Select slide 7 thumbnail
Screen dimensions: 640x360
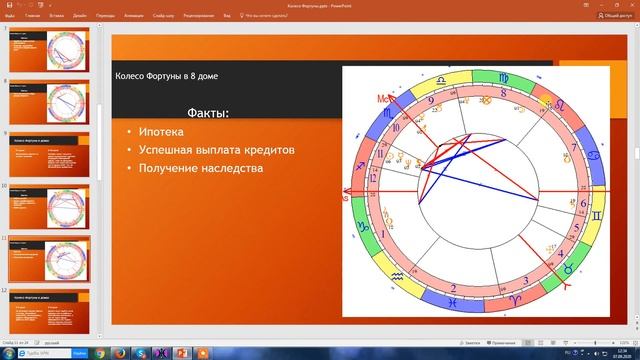coord(49,49)
